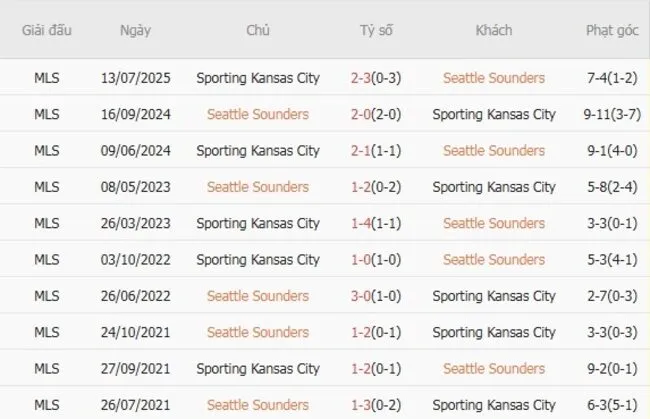Open Seattle Sounders link in 13/07/2025 row
The width and height of the screenshot is (650, 419).
pos(494,78)
